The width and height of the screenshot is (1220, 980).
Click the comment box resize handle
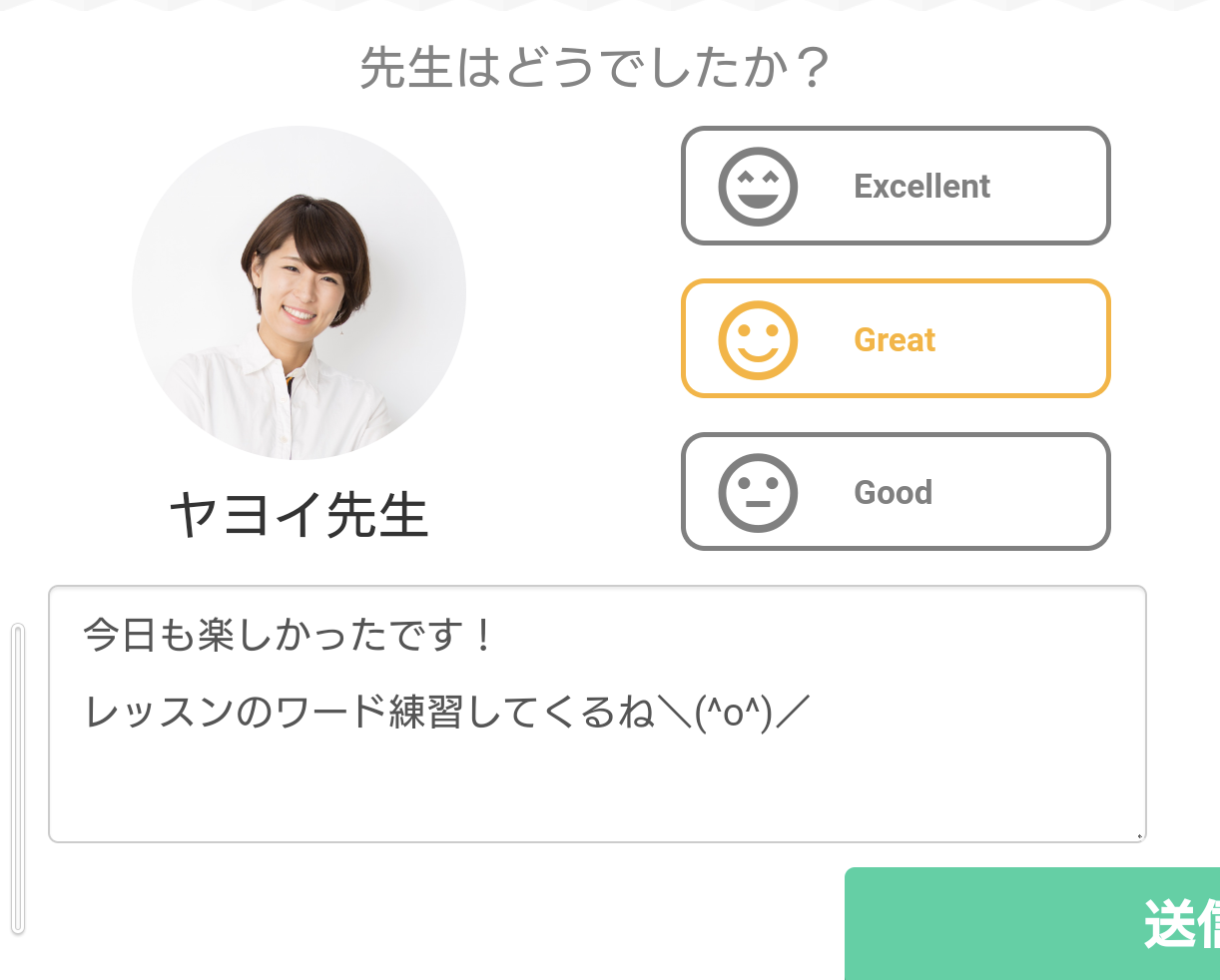tap(1139, 835)
